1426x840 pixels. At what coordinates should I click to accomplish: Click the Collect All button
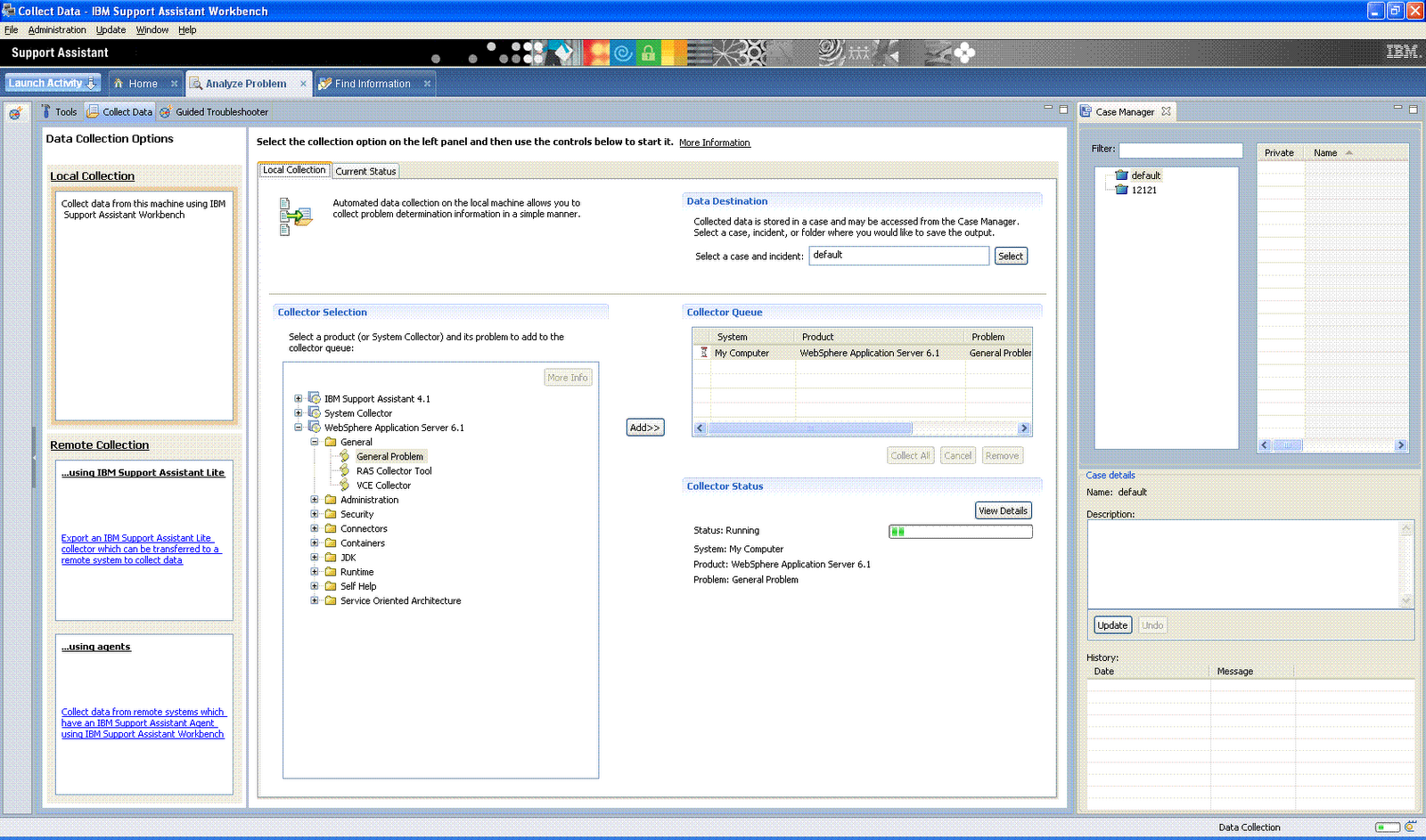point(911,455)
